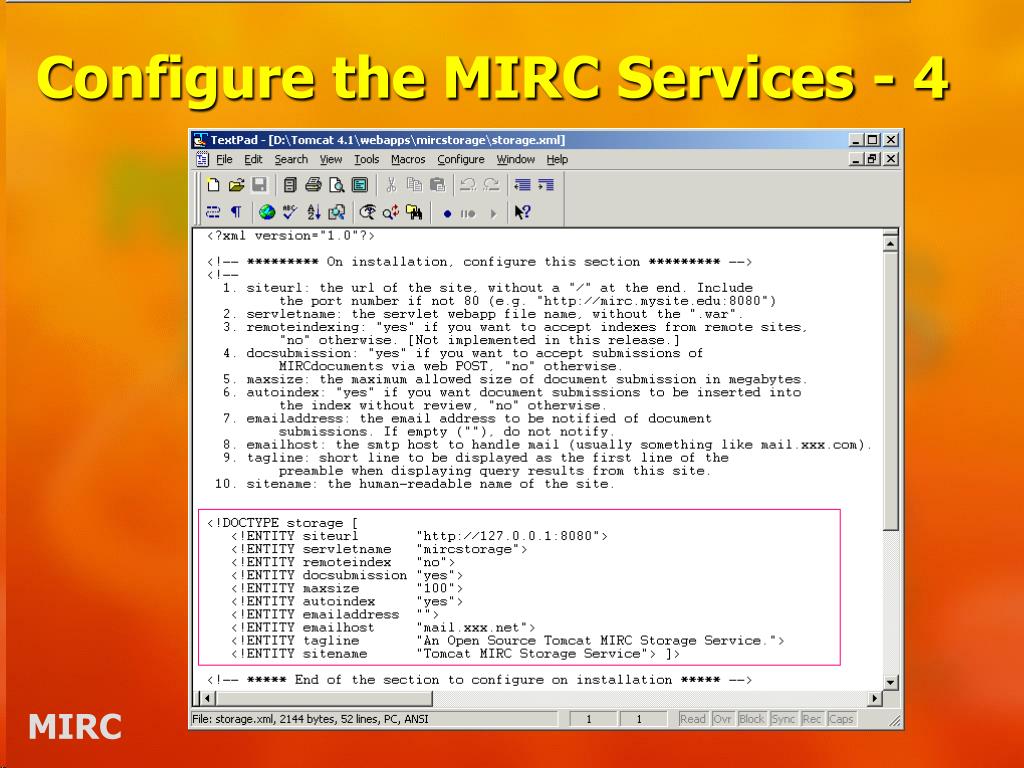Toggle the Rec status bar indicator
Screen dimensions: 1024x768
pyautogui.click(x=812, y=719)
